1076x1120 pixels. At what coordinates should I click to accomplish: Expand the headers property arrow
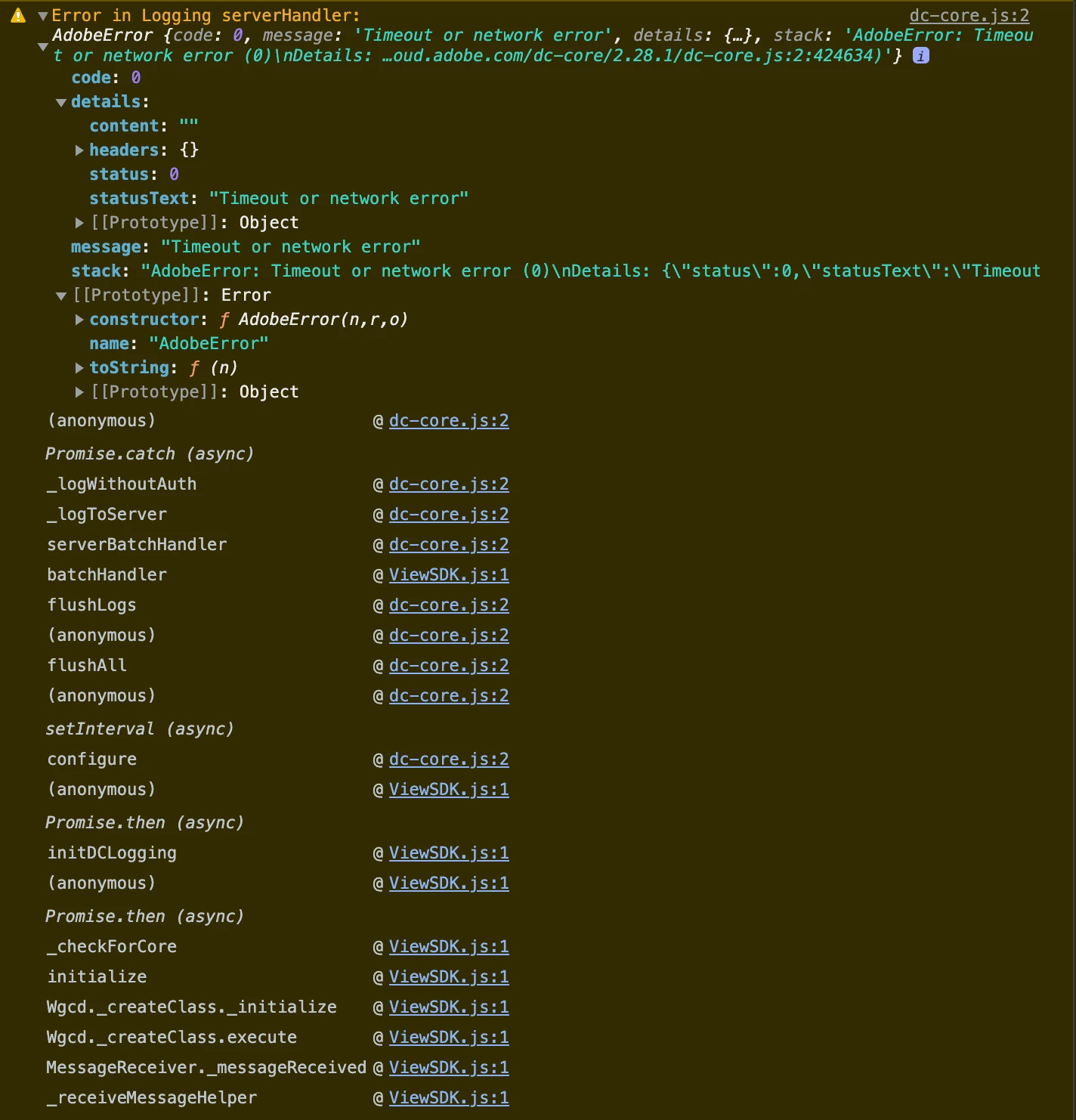coord(79,150)
